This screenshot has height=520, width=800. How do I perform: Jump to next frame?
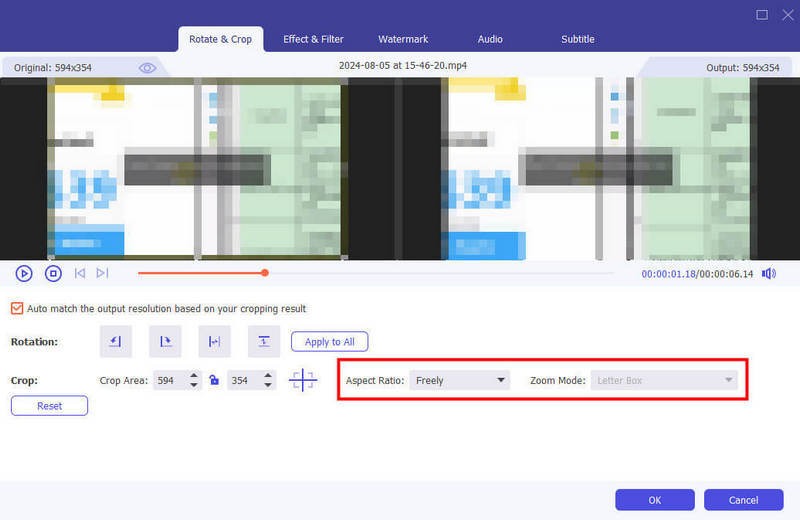point(102,273)
